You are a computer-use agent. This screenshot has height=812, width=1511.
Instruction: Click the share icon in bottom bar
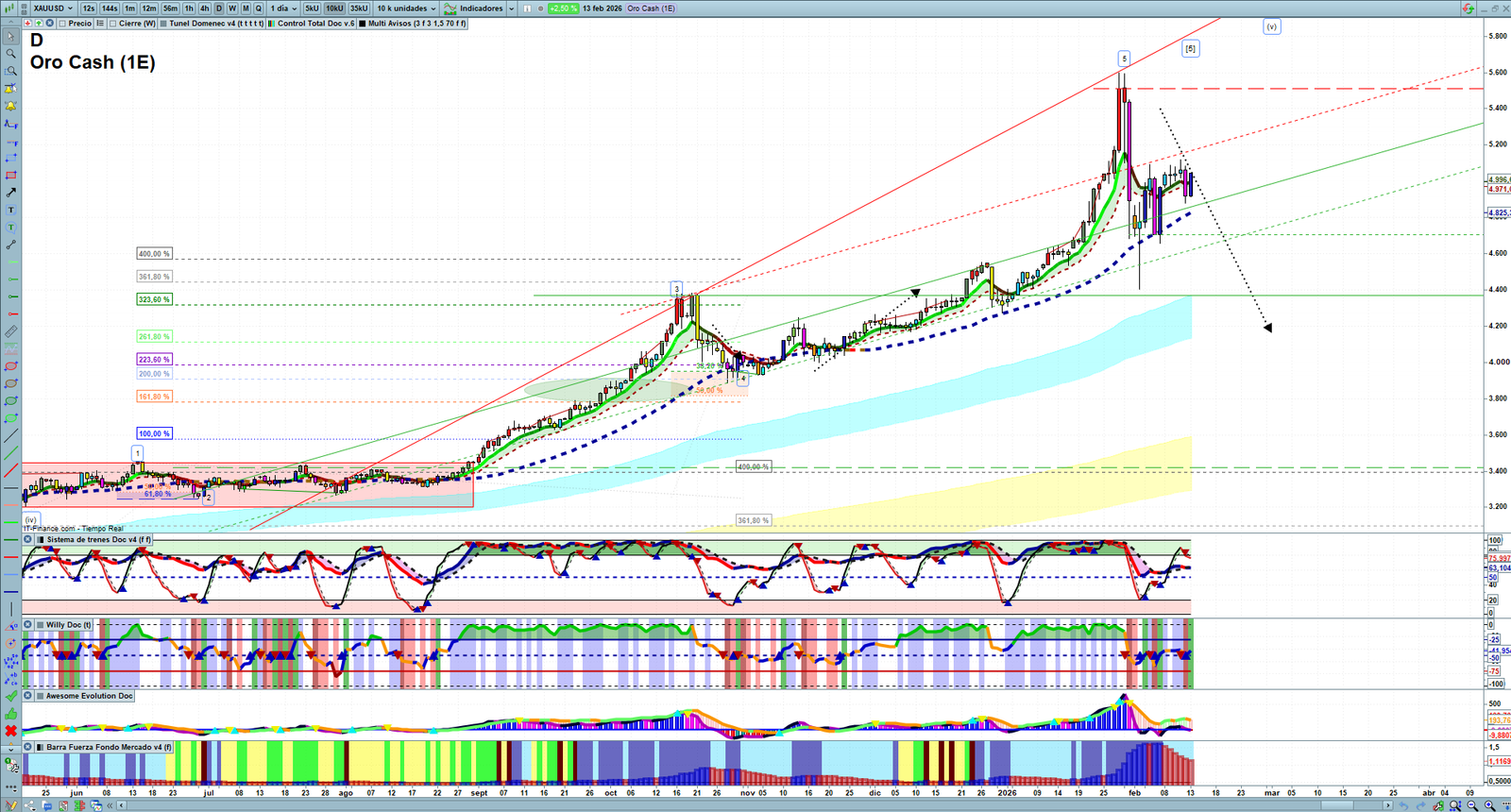click(x=28, y=805)
